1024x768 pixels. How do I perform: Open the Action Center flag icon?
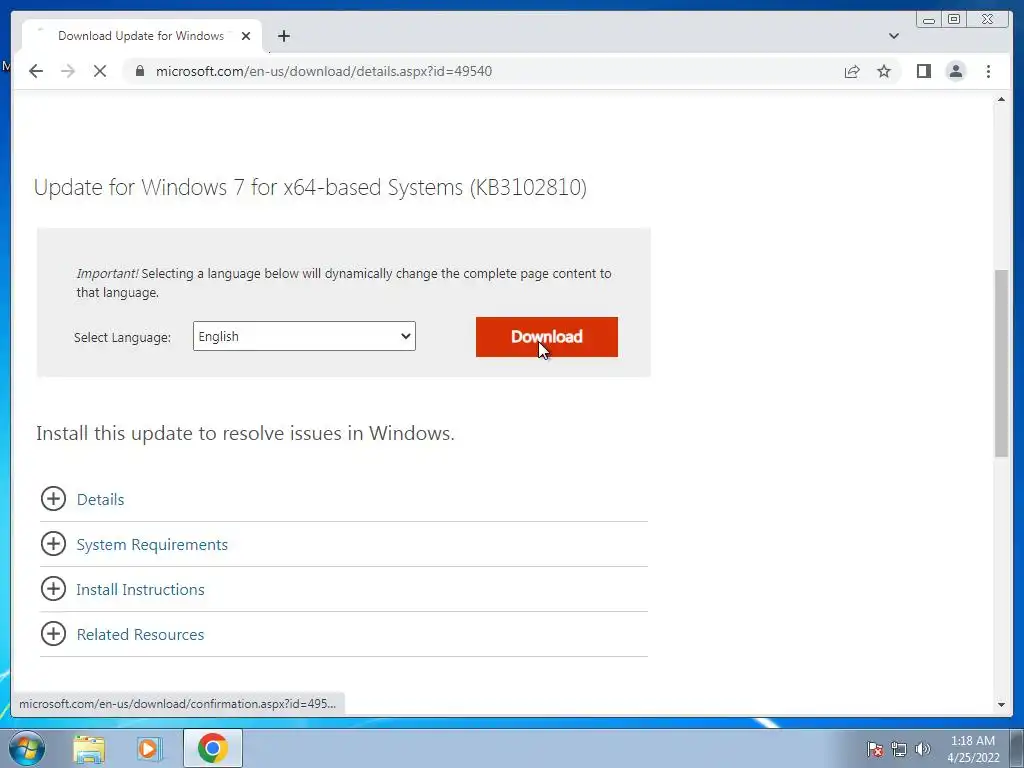tap(875, 749)
